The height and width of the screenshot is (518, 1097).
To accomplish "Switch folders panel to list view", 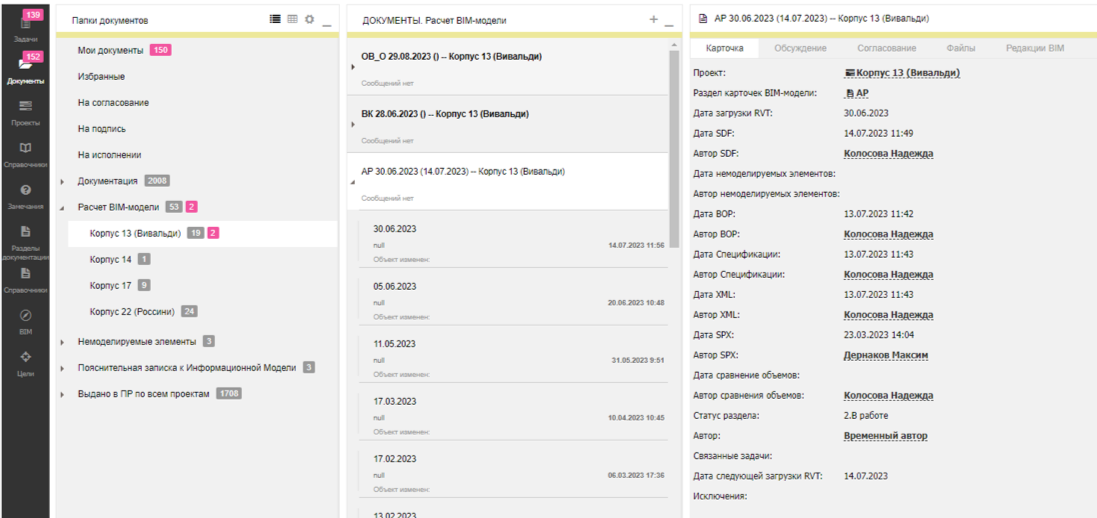I will click(275, 20).
